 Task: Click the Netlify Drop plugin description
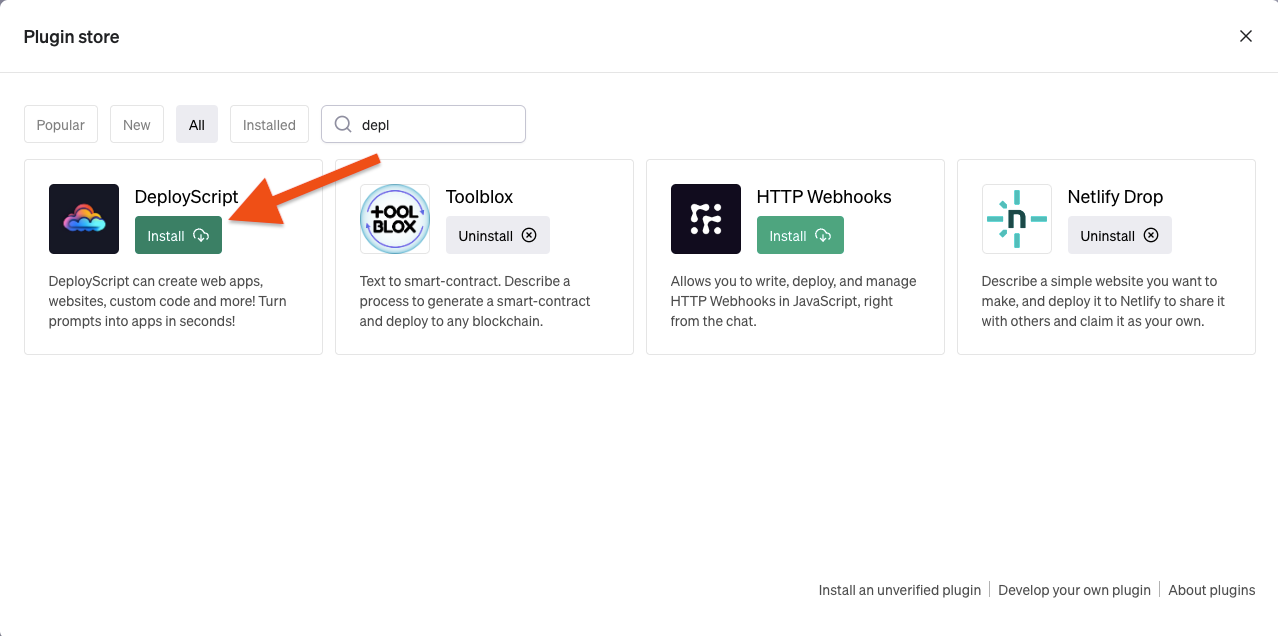click(x=1103, y=301)
